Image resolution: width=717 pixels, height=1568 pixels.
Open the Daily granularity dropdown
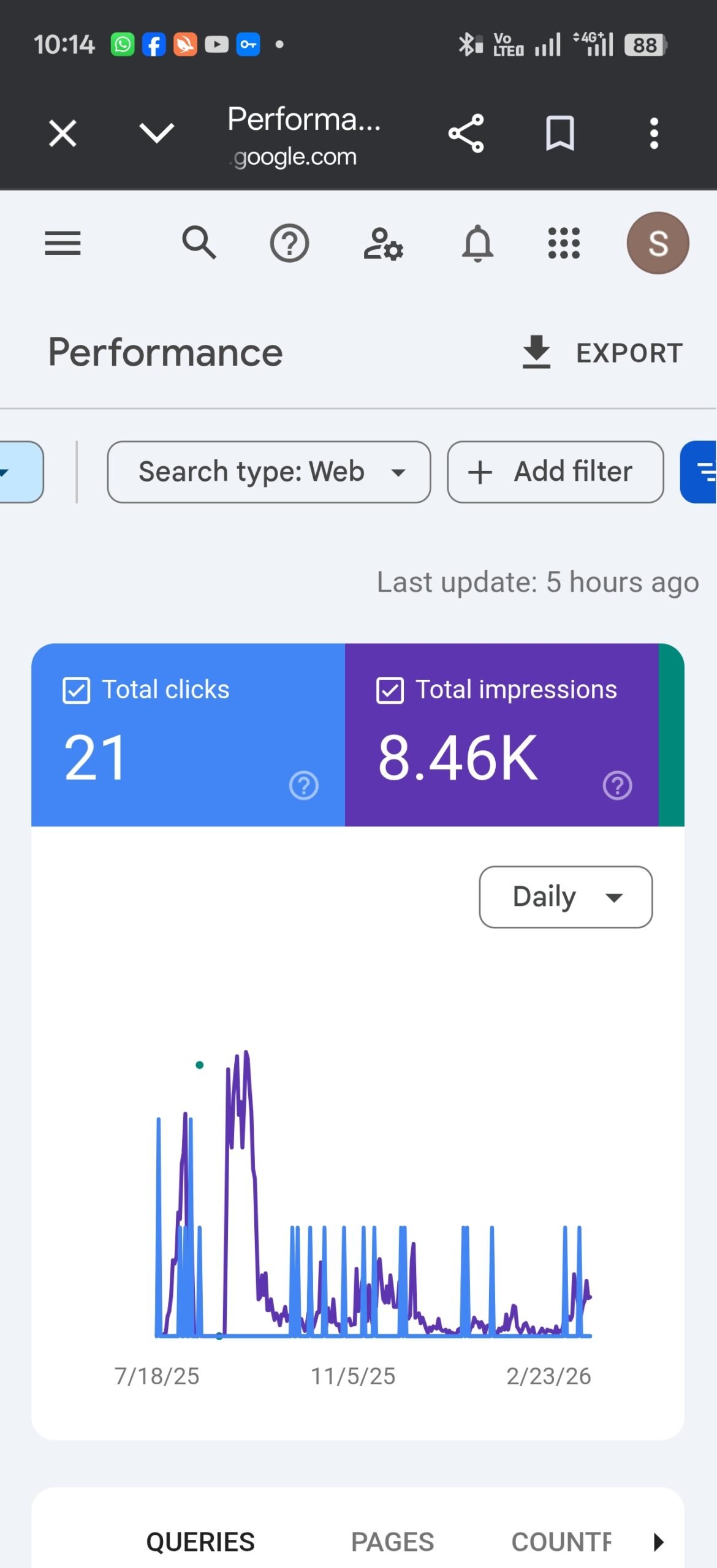pyautogui.click(x=566, y=897)
